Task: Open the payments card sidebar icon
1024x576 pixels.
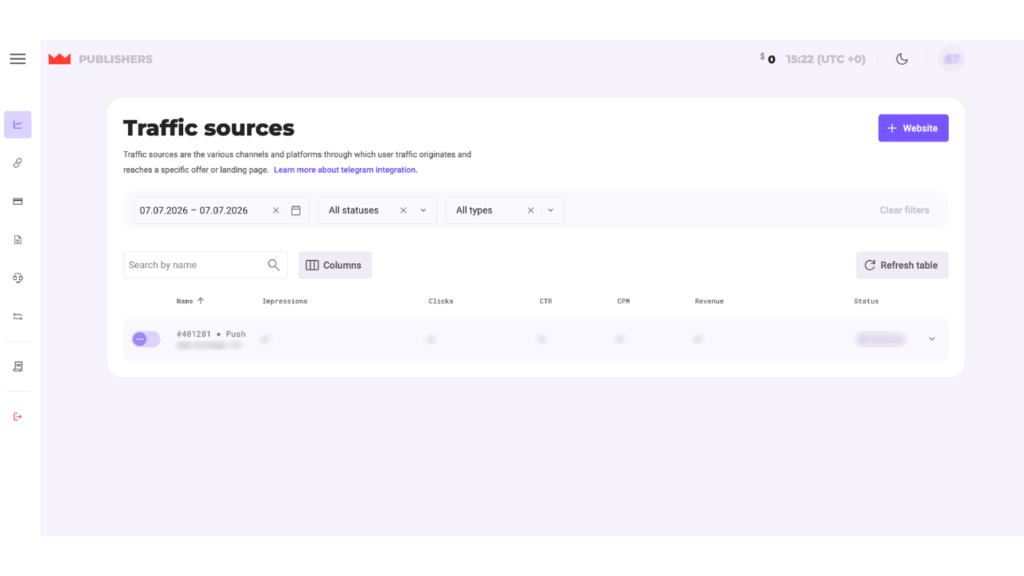Action: tap(18, 201)
